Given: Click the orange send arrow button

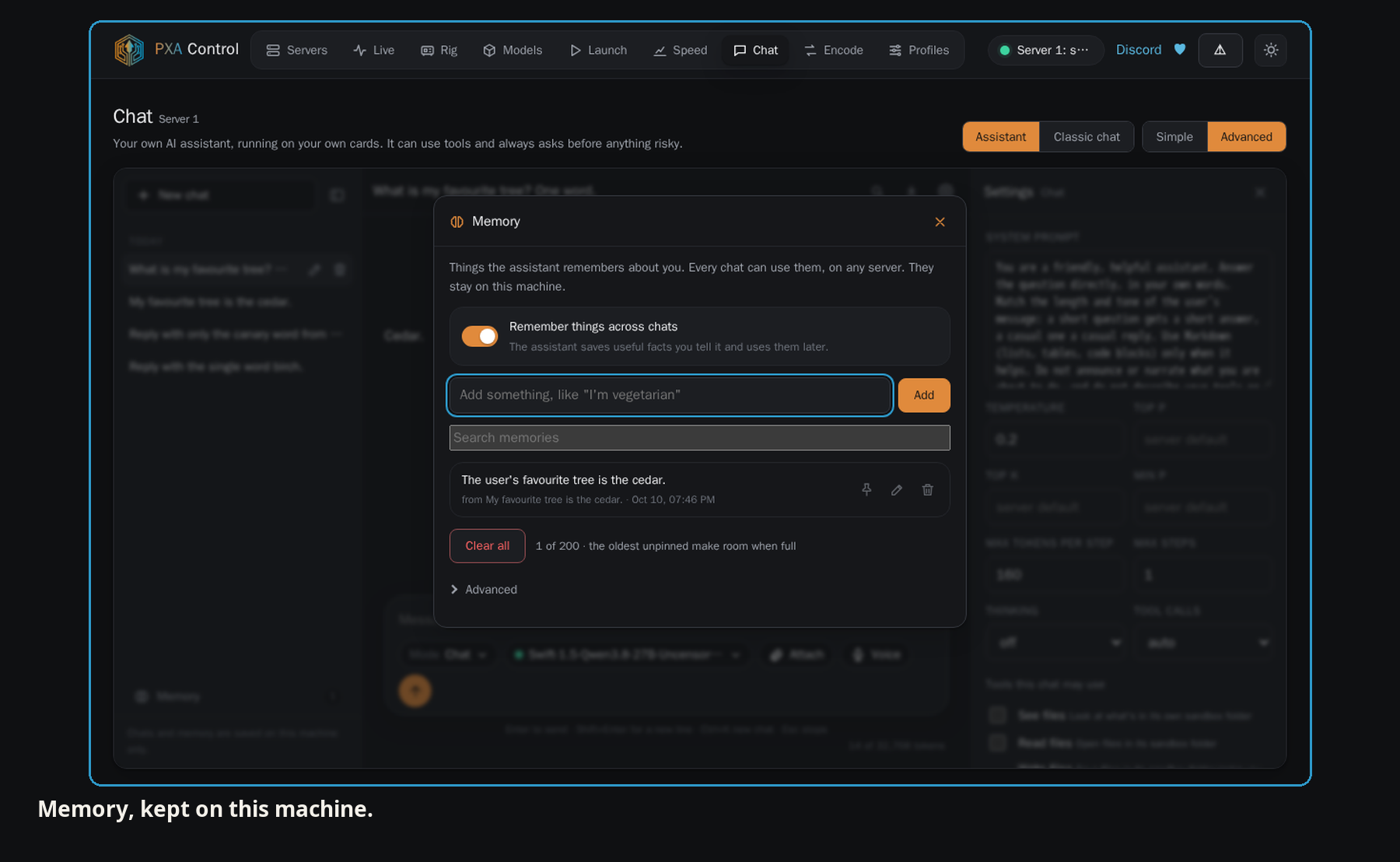Looking at the screenshot, I should point(415,691).
